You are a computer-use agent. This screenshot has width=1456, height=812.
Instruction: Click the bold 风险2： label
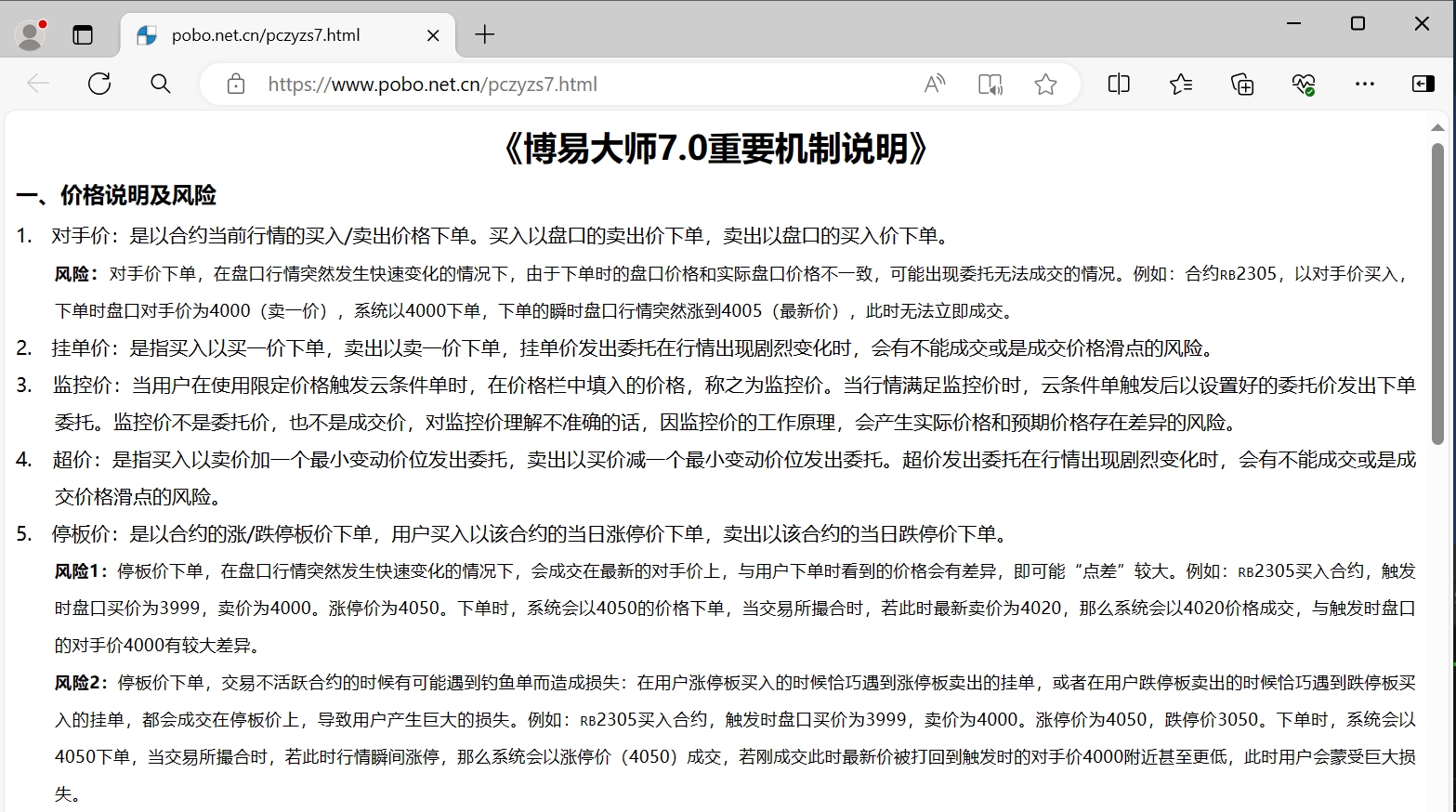(x=82, y=683)
